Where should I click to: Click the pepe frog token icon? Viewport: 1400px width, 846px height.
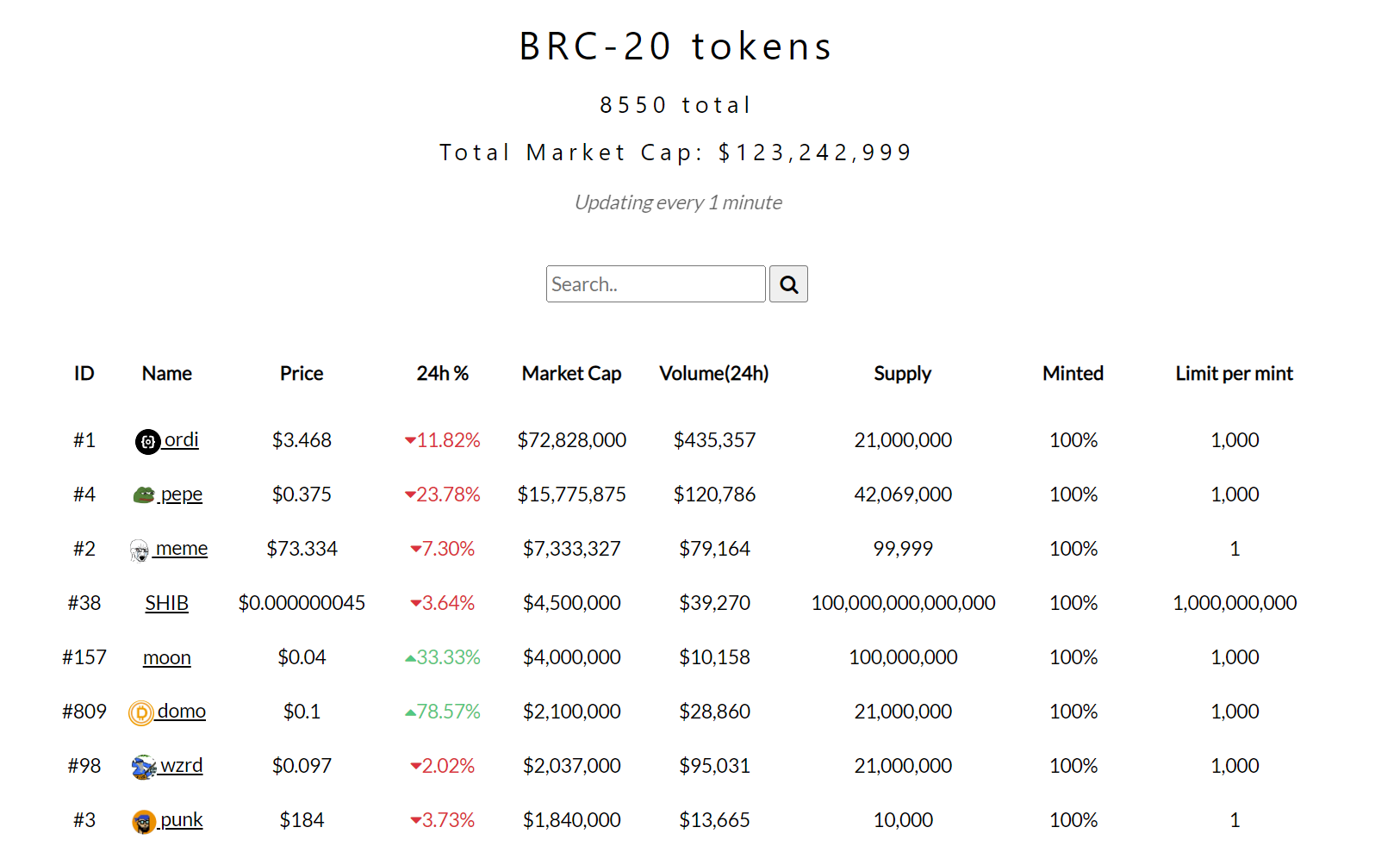(144, 495)
